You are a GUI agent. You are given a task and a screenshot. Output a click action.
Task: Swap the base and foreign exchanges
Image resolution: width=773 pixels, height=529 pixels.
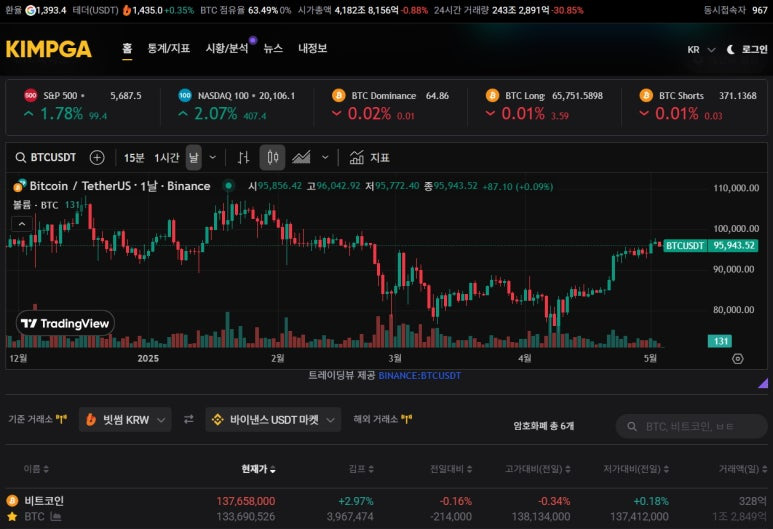(x=189, y=419)
